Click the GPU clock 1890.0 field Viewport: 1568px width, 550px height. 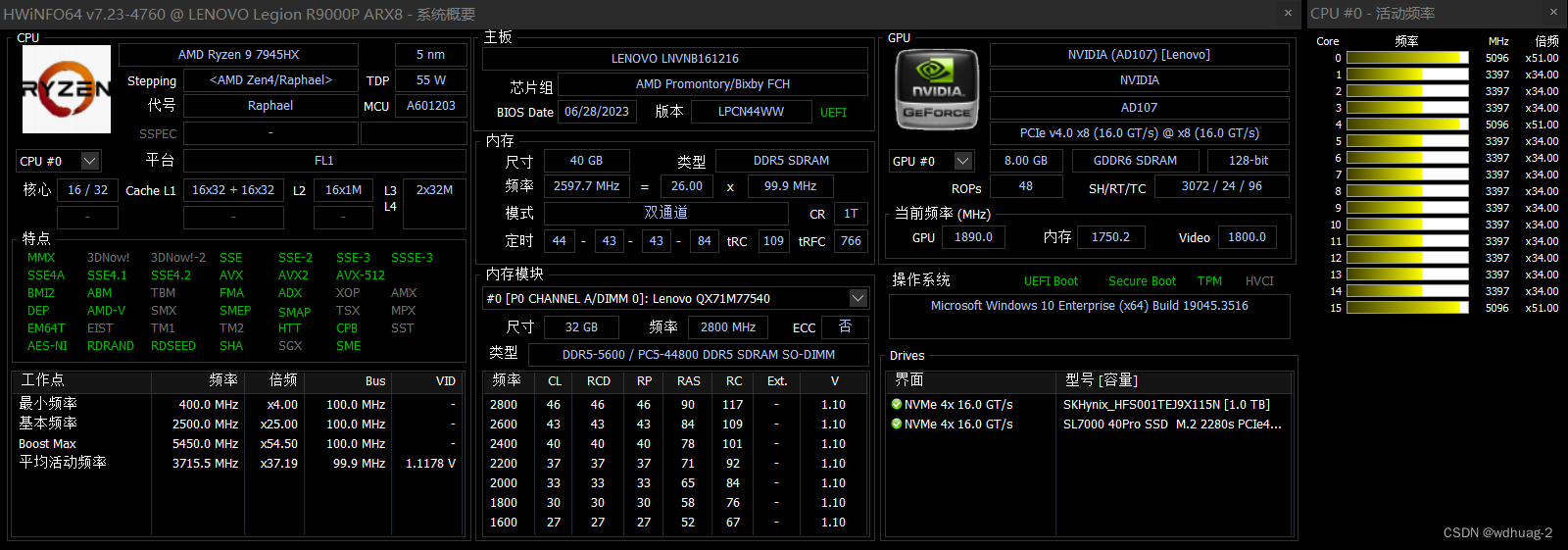973,237
